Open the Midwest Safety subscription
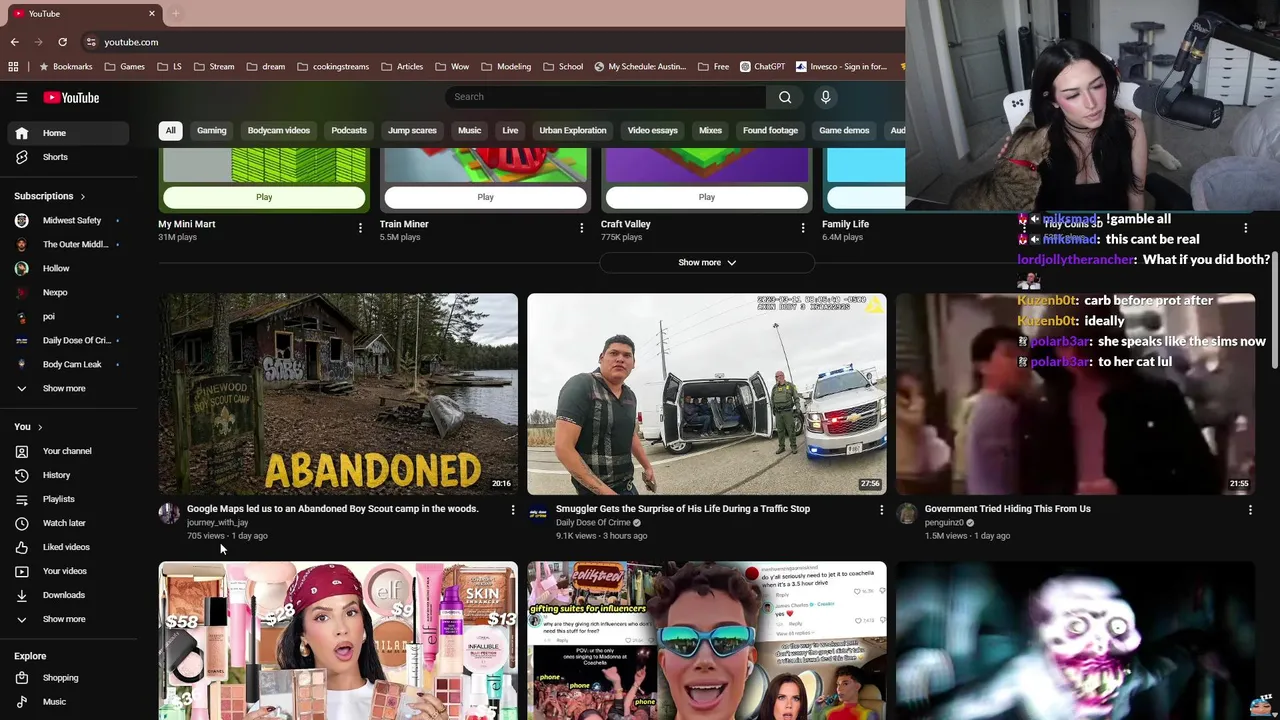This screenshot has height=720, width=1280. point(68,220)
